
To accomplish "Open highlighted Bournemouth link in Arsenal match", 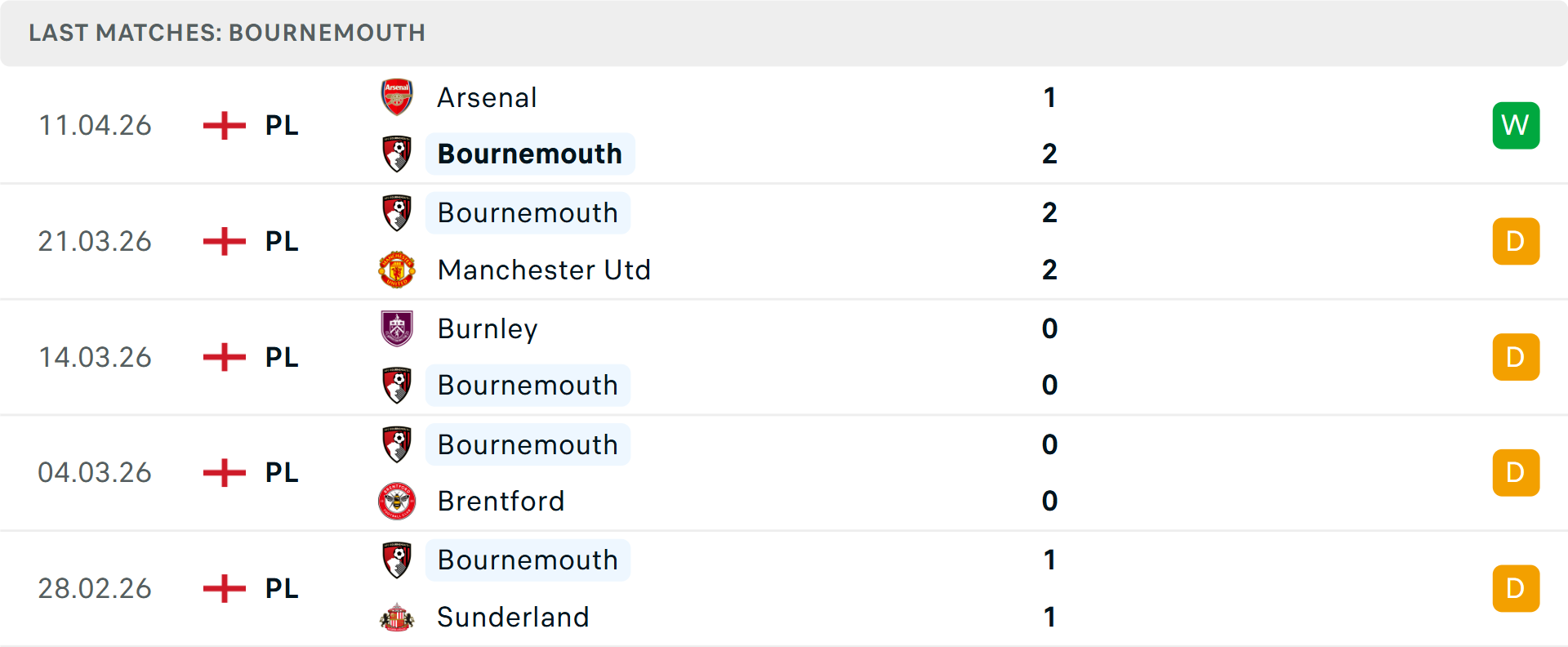I will point(529,154).
